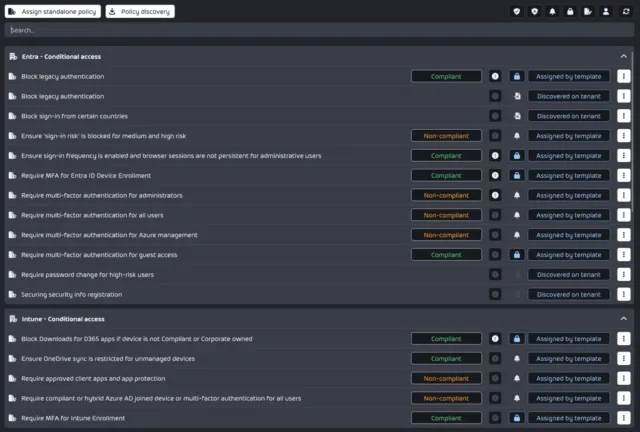Viewport: 640px width, 432px height.
Task: Open three-dot menu for Block sign-in from certain countries
Action: (x=623, y=116)
